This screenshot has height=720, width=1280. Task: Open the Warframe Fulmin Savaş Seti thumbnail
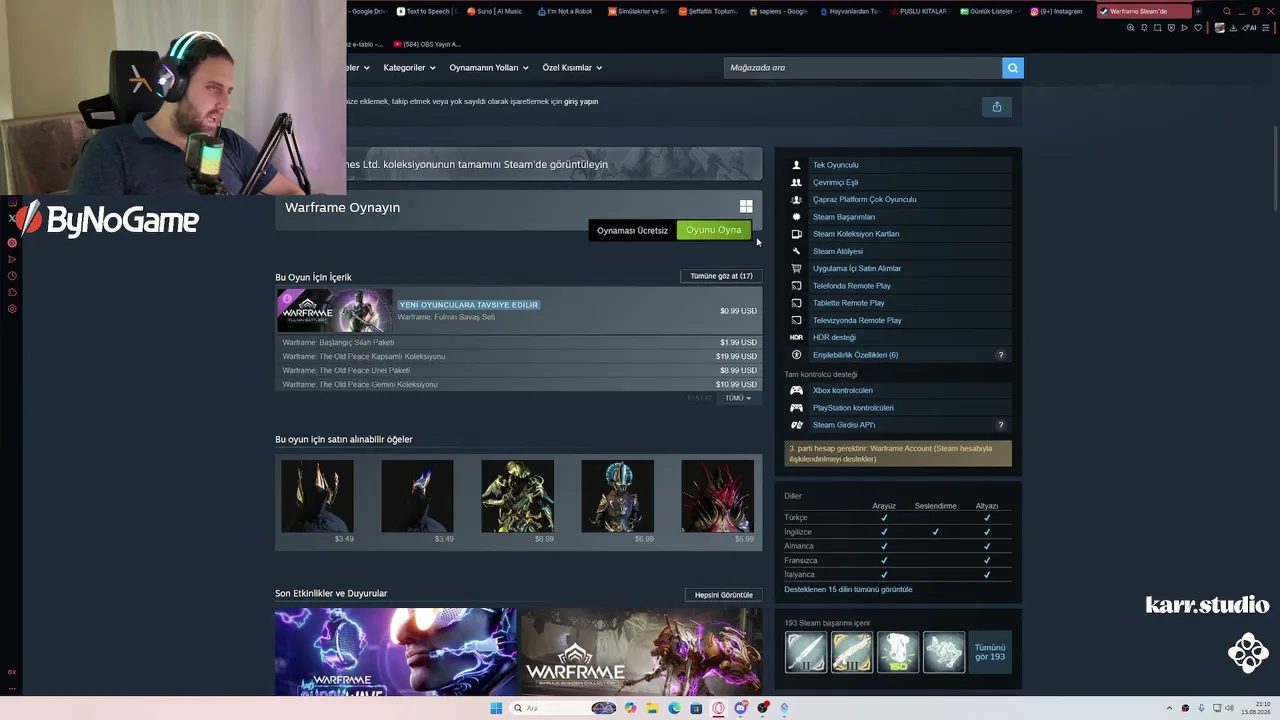point(335,311)
